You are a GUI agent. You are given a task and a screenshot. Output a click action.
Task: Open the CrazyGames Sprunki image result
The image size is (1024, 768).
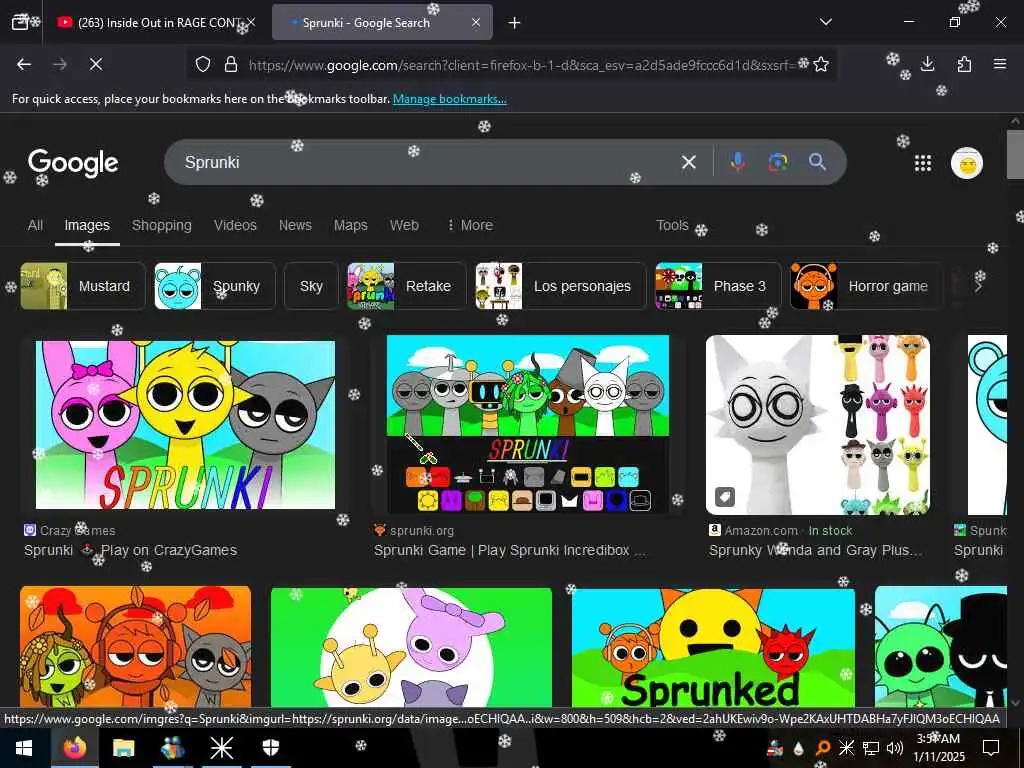185,424
